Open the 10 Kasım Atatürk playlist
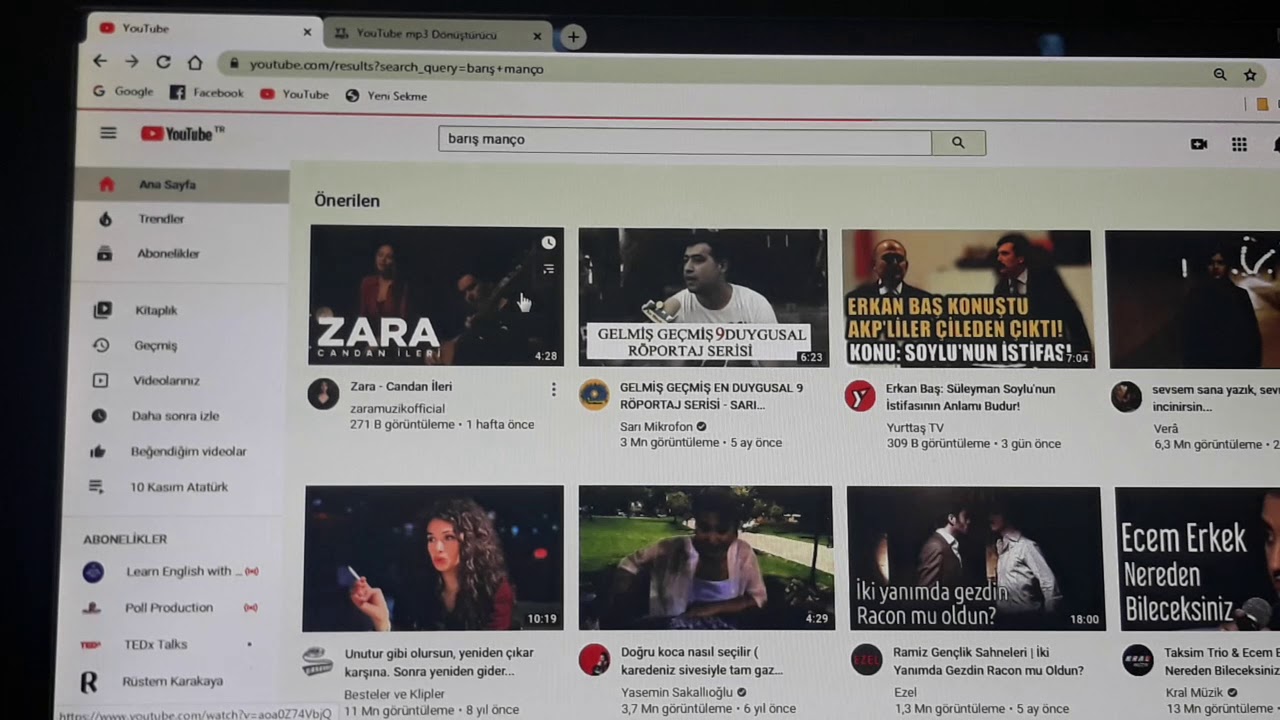The width and height of the screenshot is (1280, 720). click(178, 487)
